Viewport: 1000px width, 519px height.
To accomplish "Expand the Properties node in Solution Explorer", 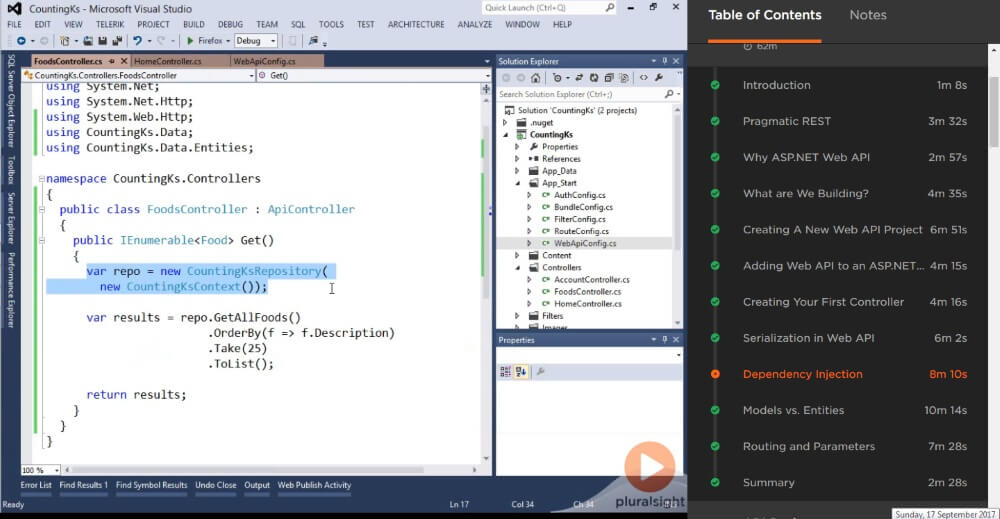I will 517,147.
